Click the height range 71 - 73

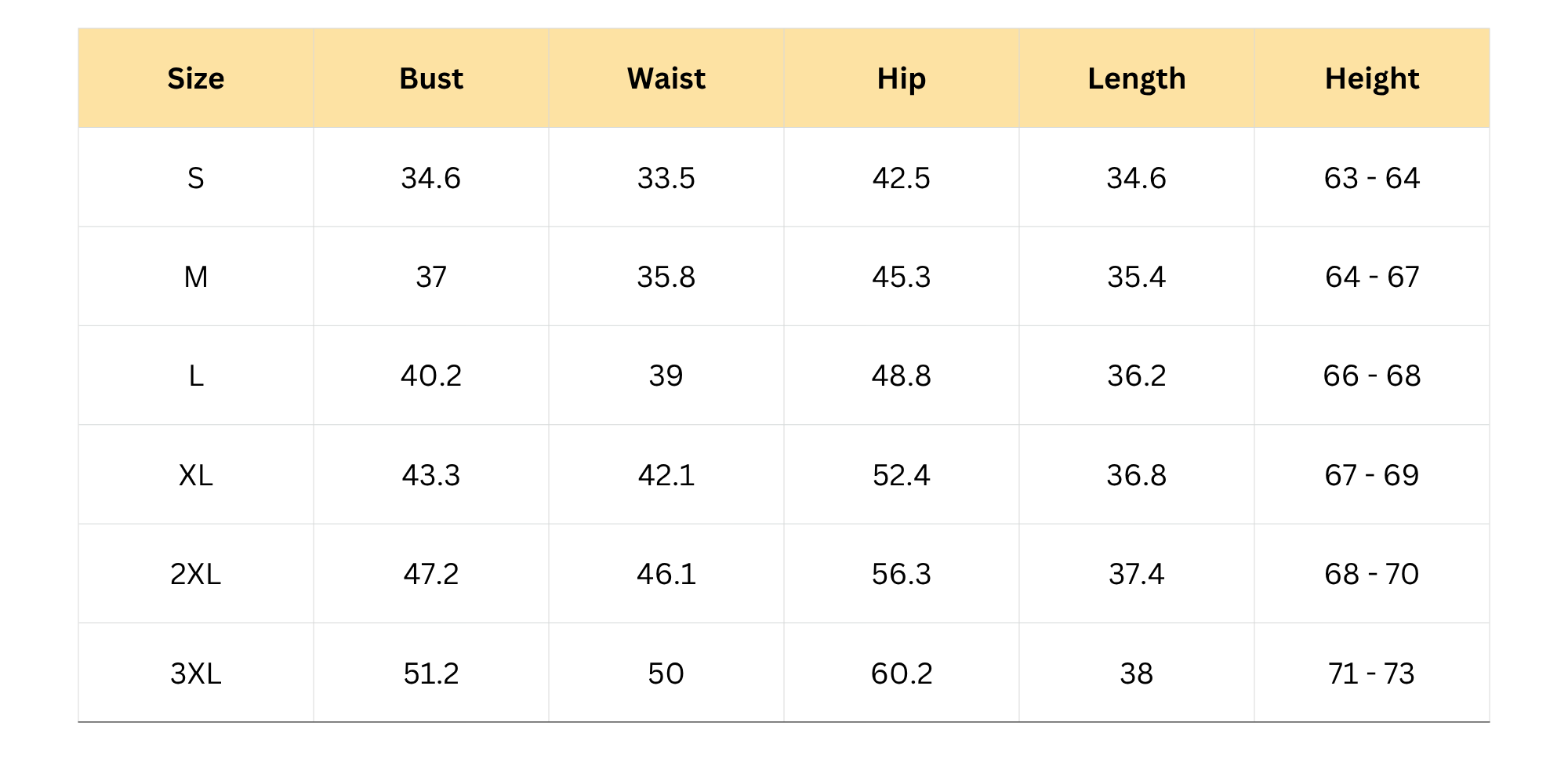pos(1372,673)
